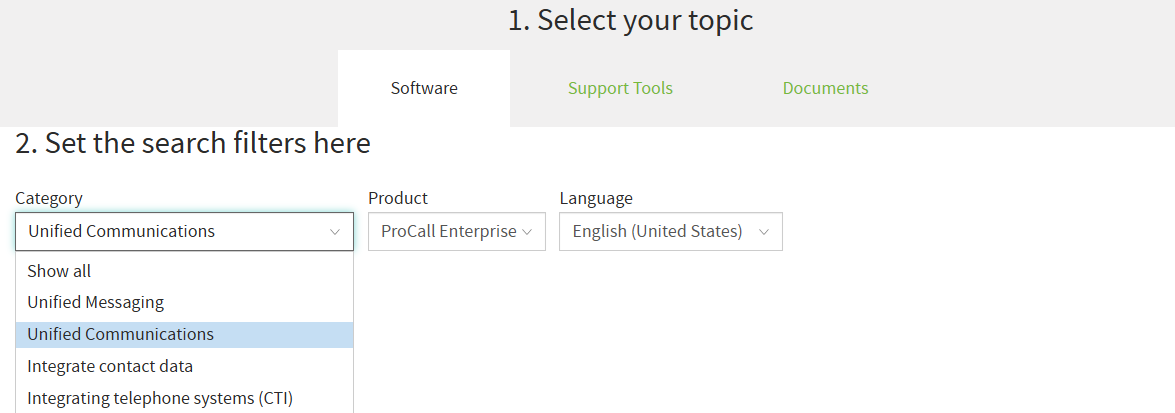Click the Product field label
This screenshot has height=413, width=1175.
tap(398, 198)
